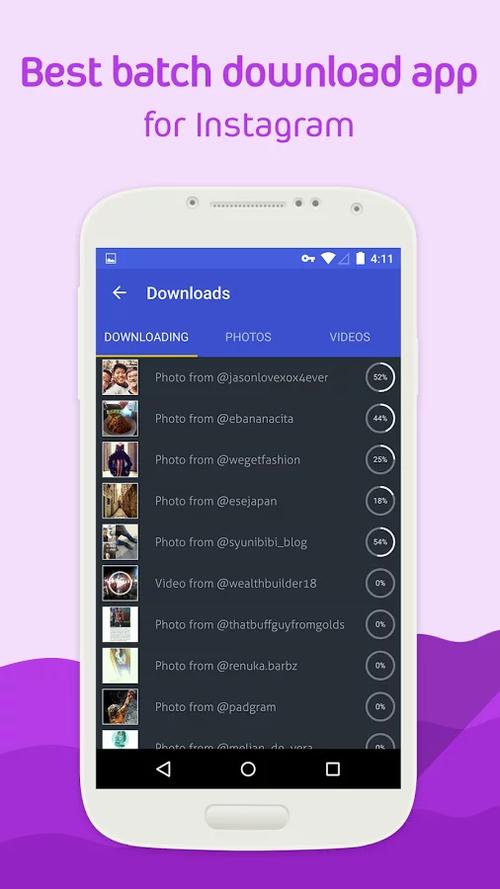Tap the Android home circle button
Screen dimensions: 500x889
coord(248,769)
